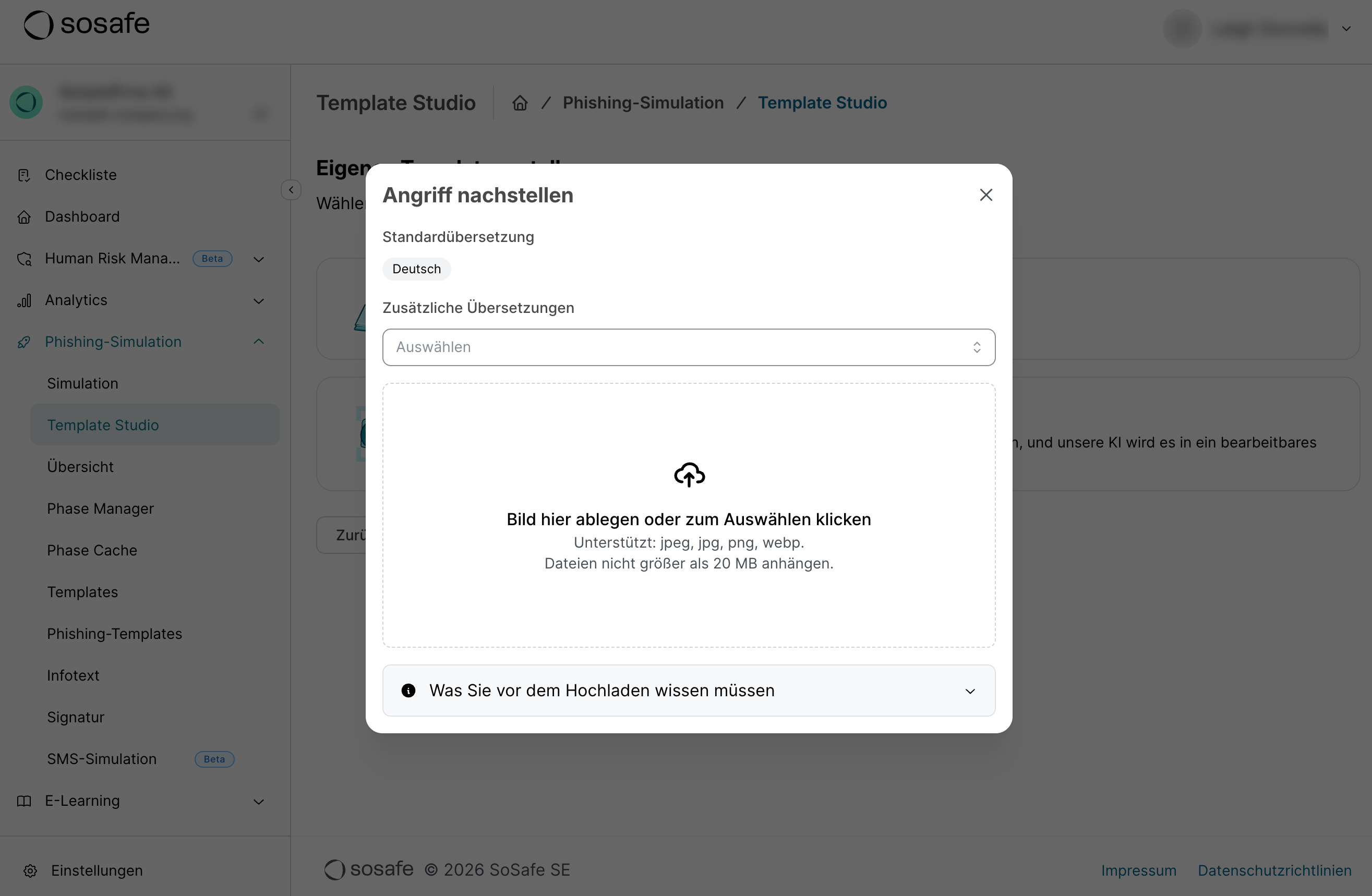Expand the E-Learning sidebar section
1372x896 pixels.
pos(259,802)
